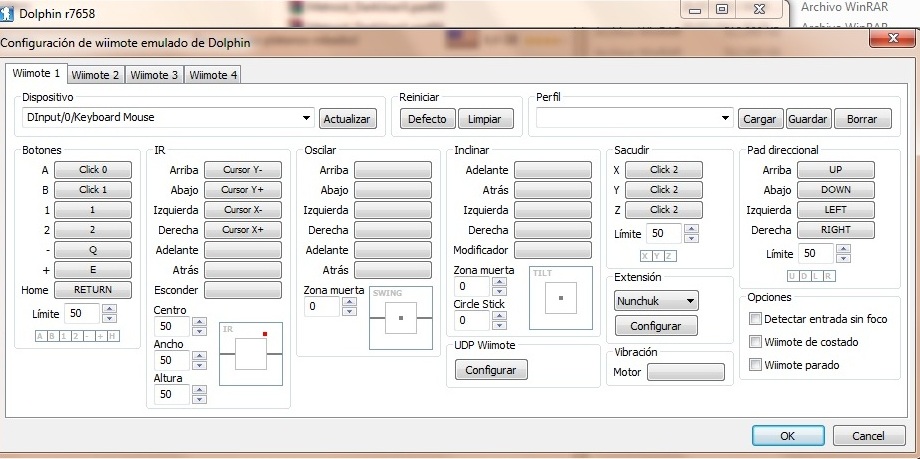Image resolution: width=920 pixels, height=459 pixels.
Task: Switch to the Wiimote 2 tab
Action: pyautogui.click(x=95, y=75)
